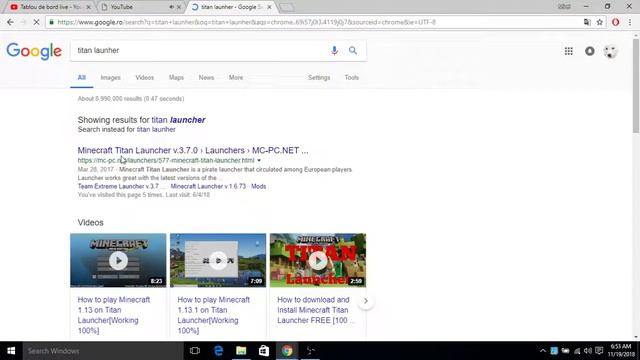640x360 pixels.
Task: Start voice search with microphone icon
Action: [334, 50]
